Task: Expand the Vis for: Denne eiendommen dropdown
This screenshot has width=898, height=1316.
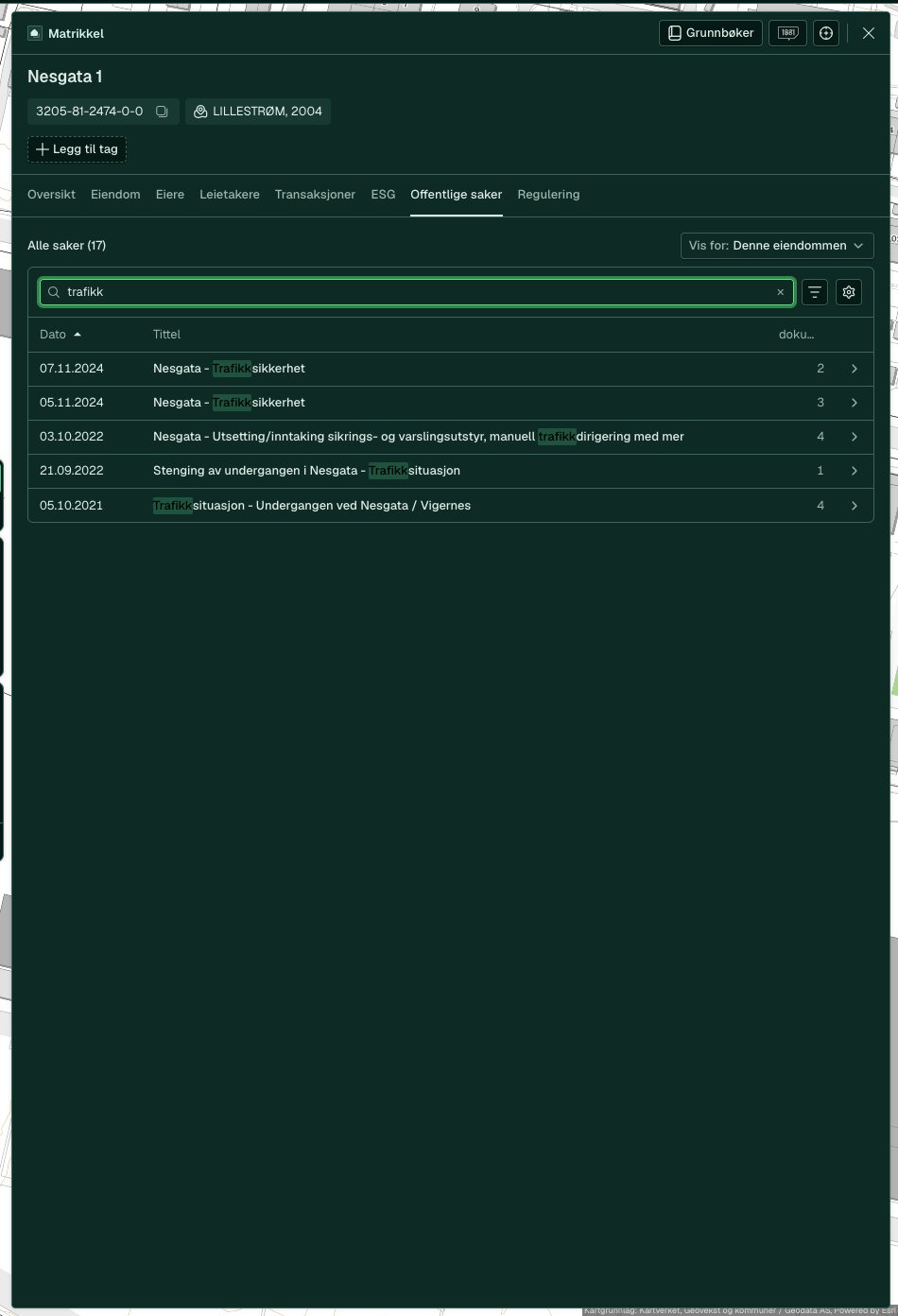Action: (777, 246)
